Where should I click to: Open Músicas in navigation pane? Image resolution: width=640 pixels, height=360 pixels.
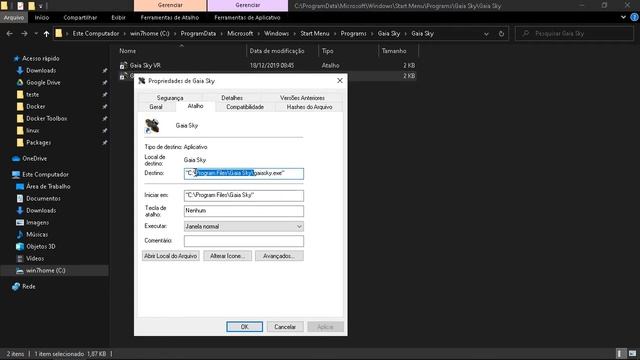(x=37, y=235)
